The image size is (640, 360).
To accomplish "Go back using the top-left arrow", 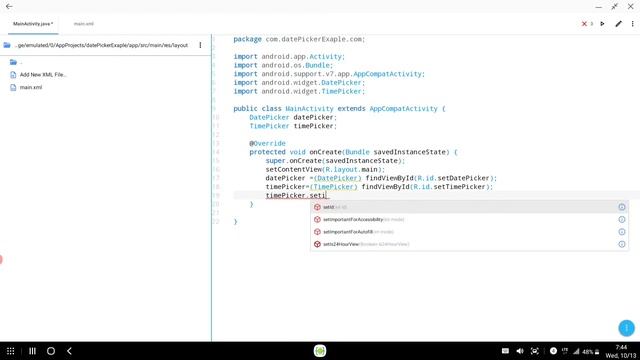I will pos(9,7).
